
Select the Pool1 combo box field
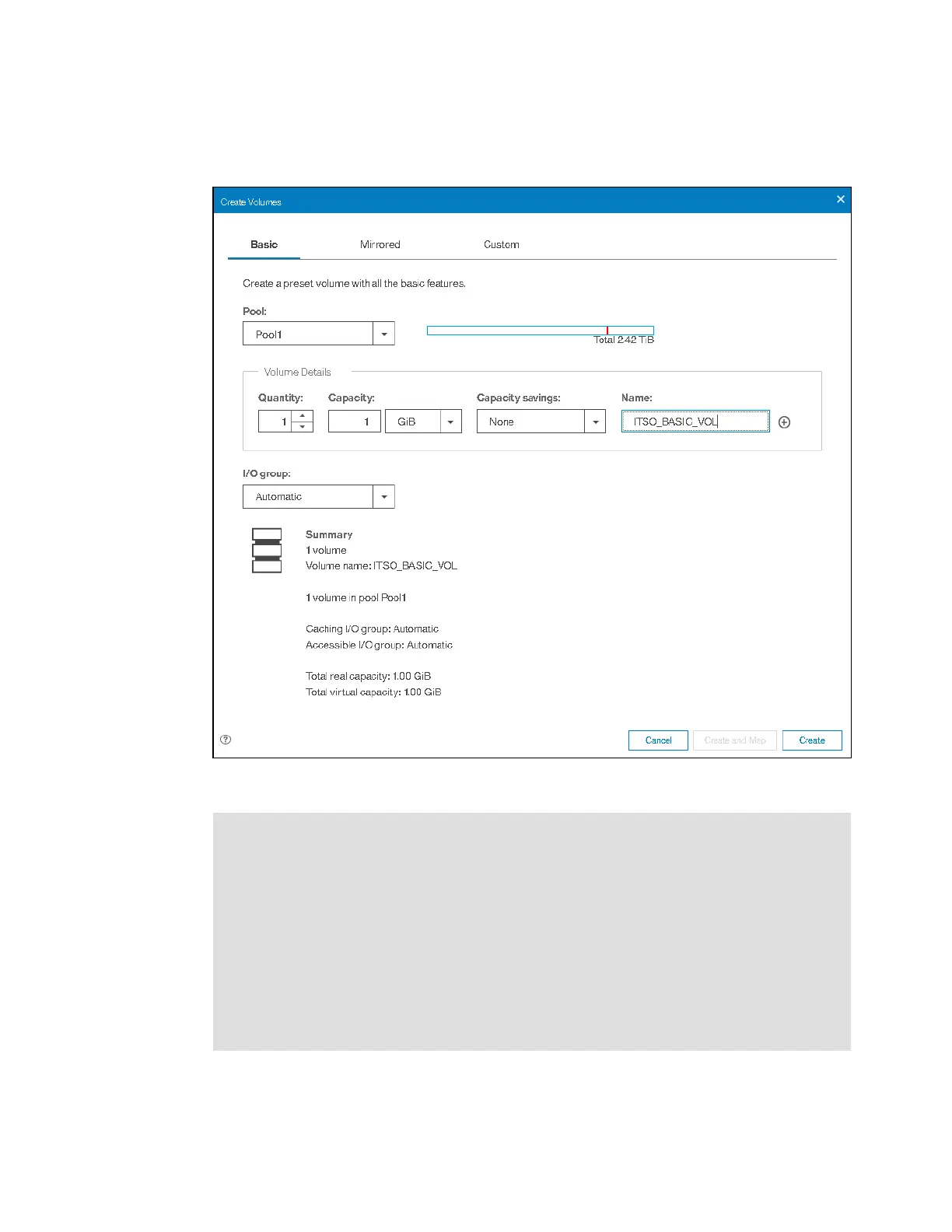[308, 334]
